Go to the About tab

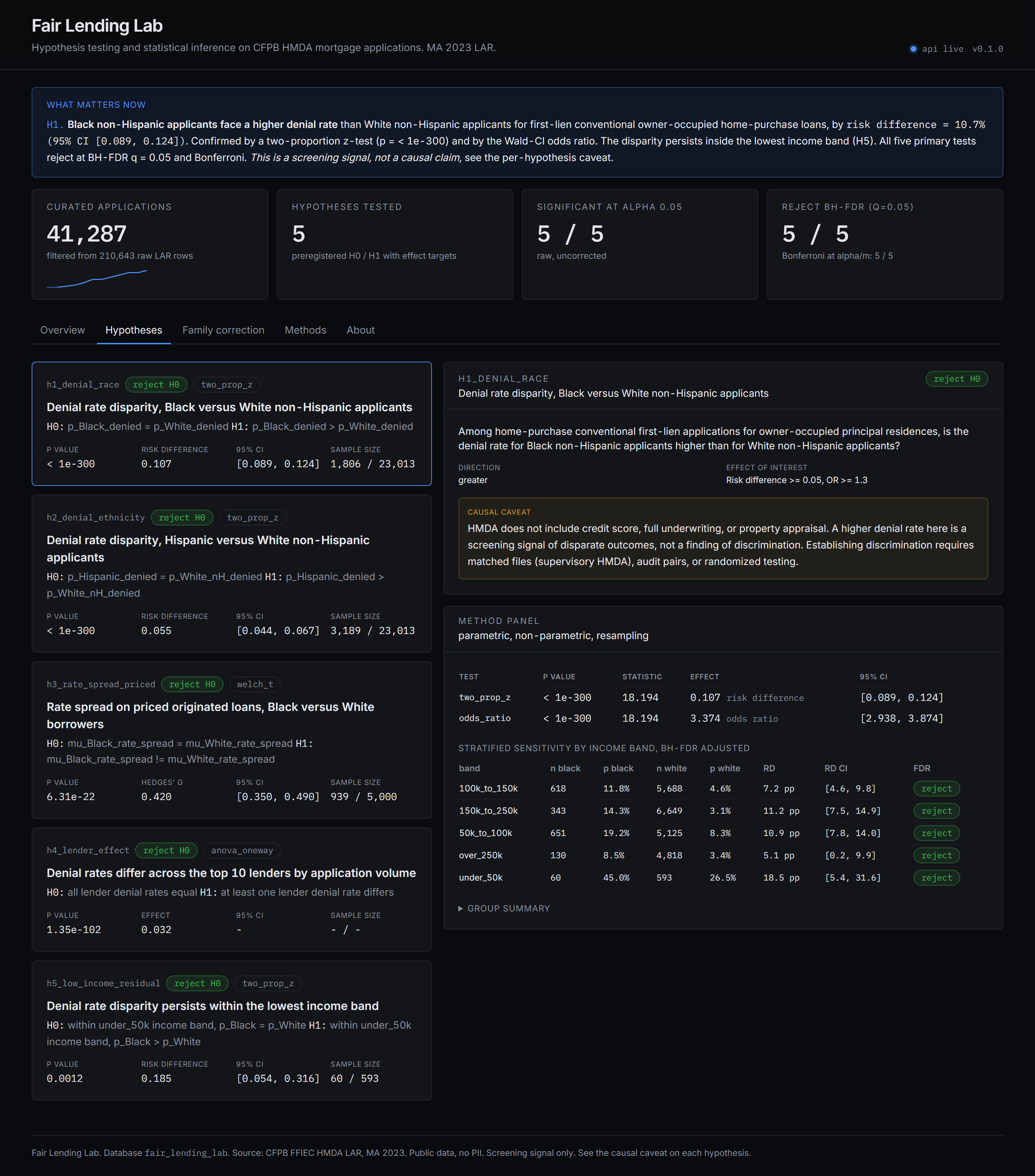pos(360,330)
